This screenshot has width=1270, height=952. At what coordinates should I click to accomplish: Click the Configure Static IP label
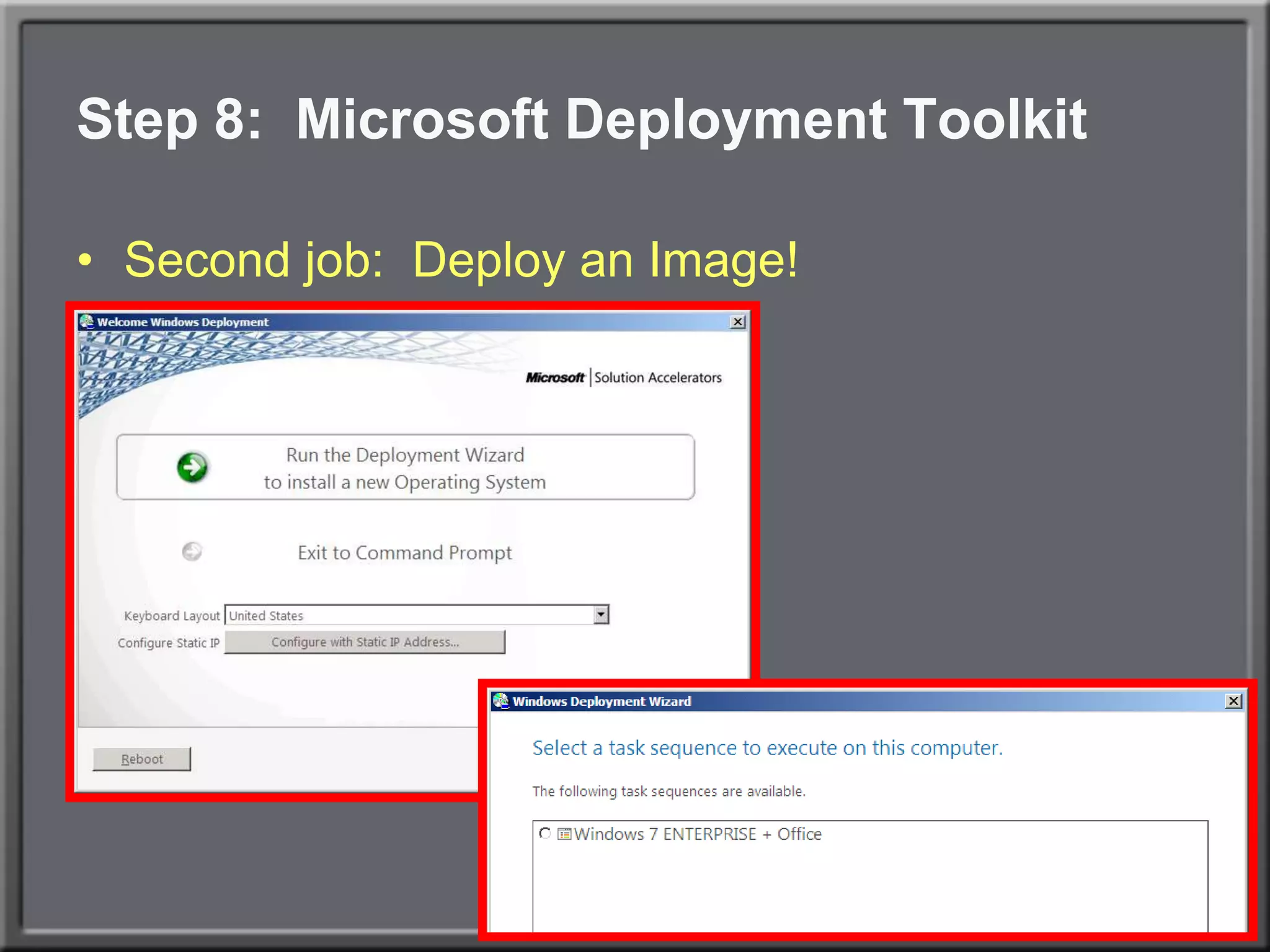pos(169,643)
